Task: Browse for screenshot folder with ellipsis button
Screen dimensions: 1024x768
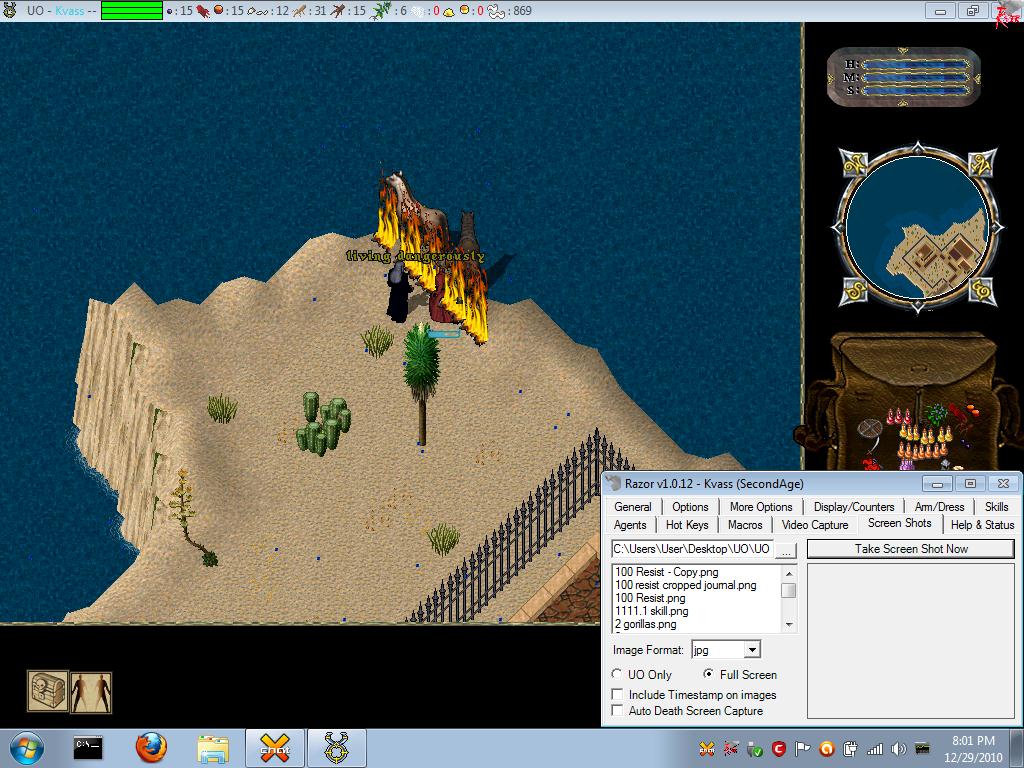Action: tap(787, 550)
